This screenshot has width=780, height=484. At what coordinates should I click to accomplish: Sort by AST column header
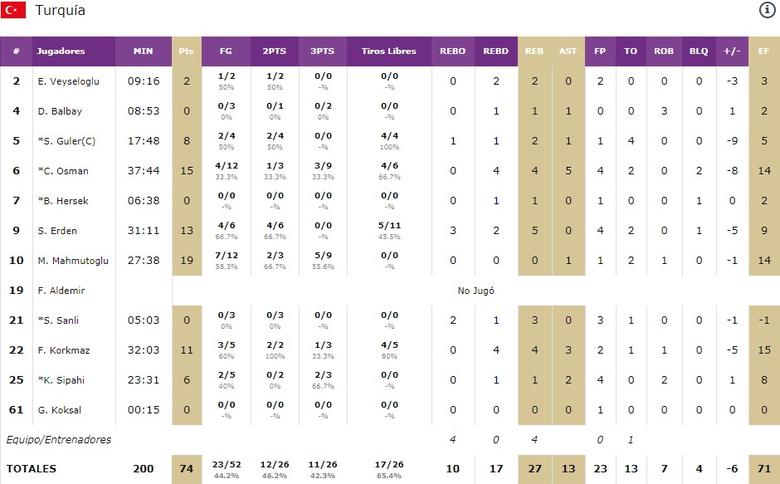pos(568,51)
